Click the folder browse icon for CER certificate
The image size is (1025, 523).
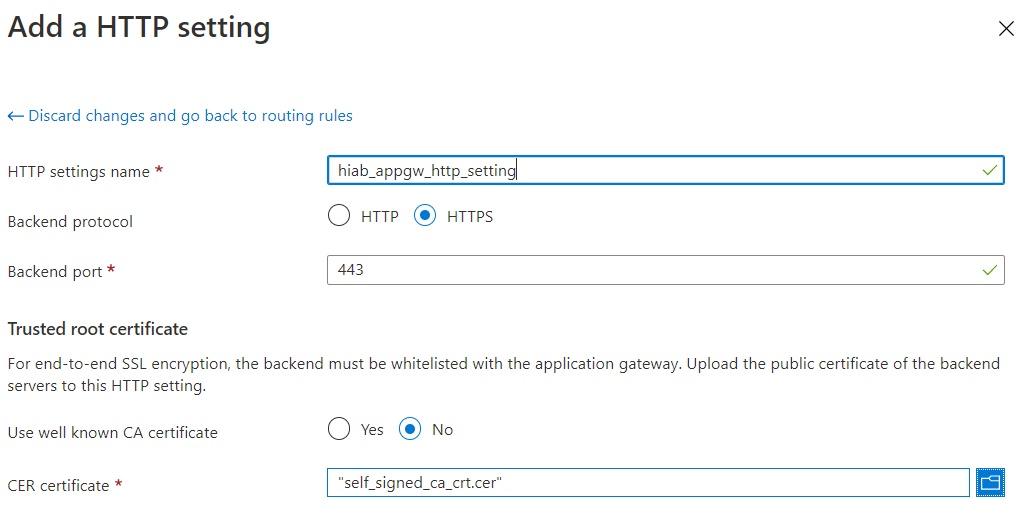click(990, 483)
